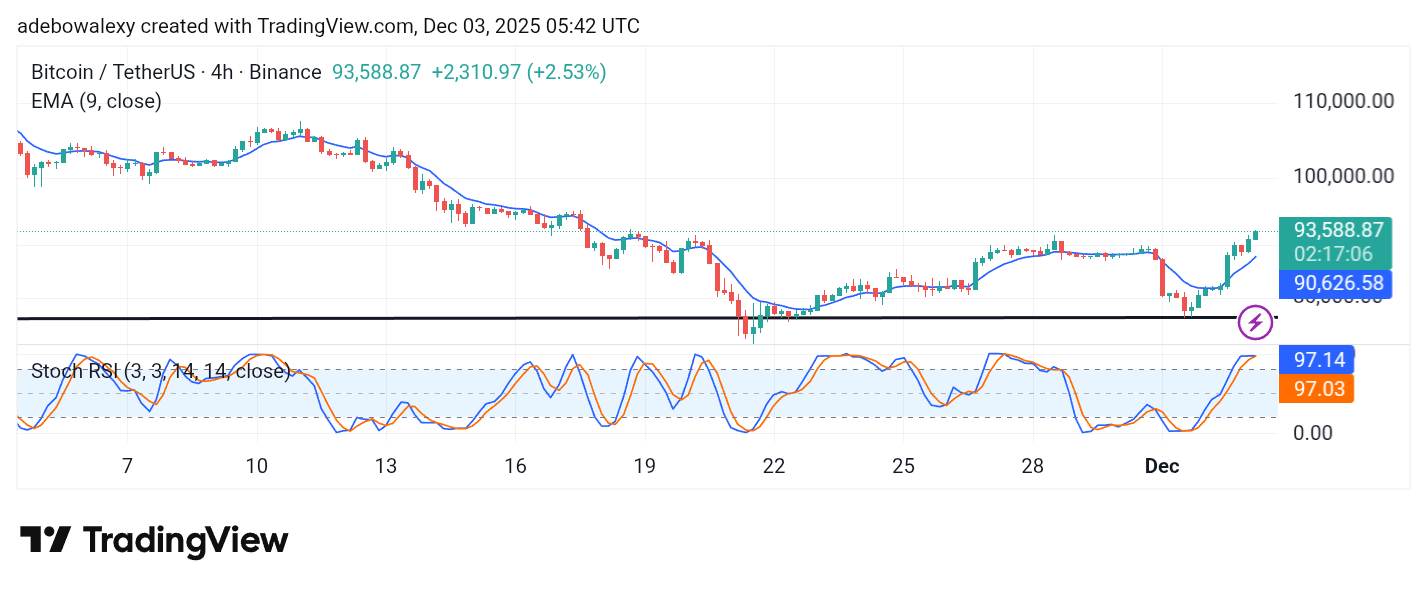Click the purple lightning bolt icon
Screen dimensions: 1427x591
[1255, 322]
